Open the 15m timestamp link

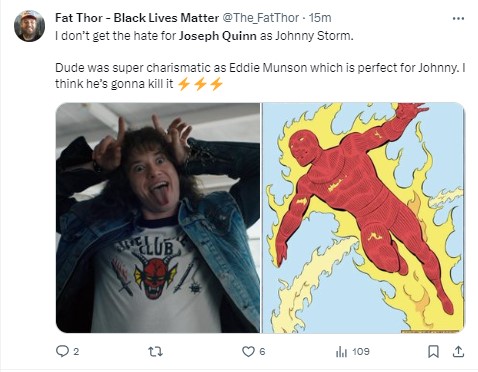point(320,18)
